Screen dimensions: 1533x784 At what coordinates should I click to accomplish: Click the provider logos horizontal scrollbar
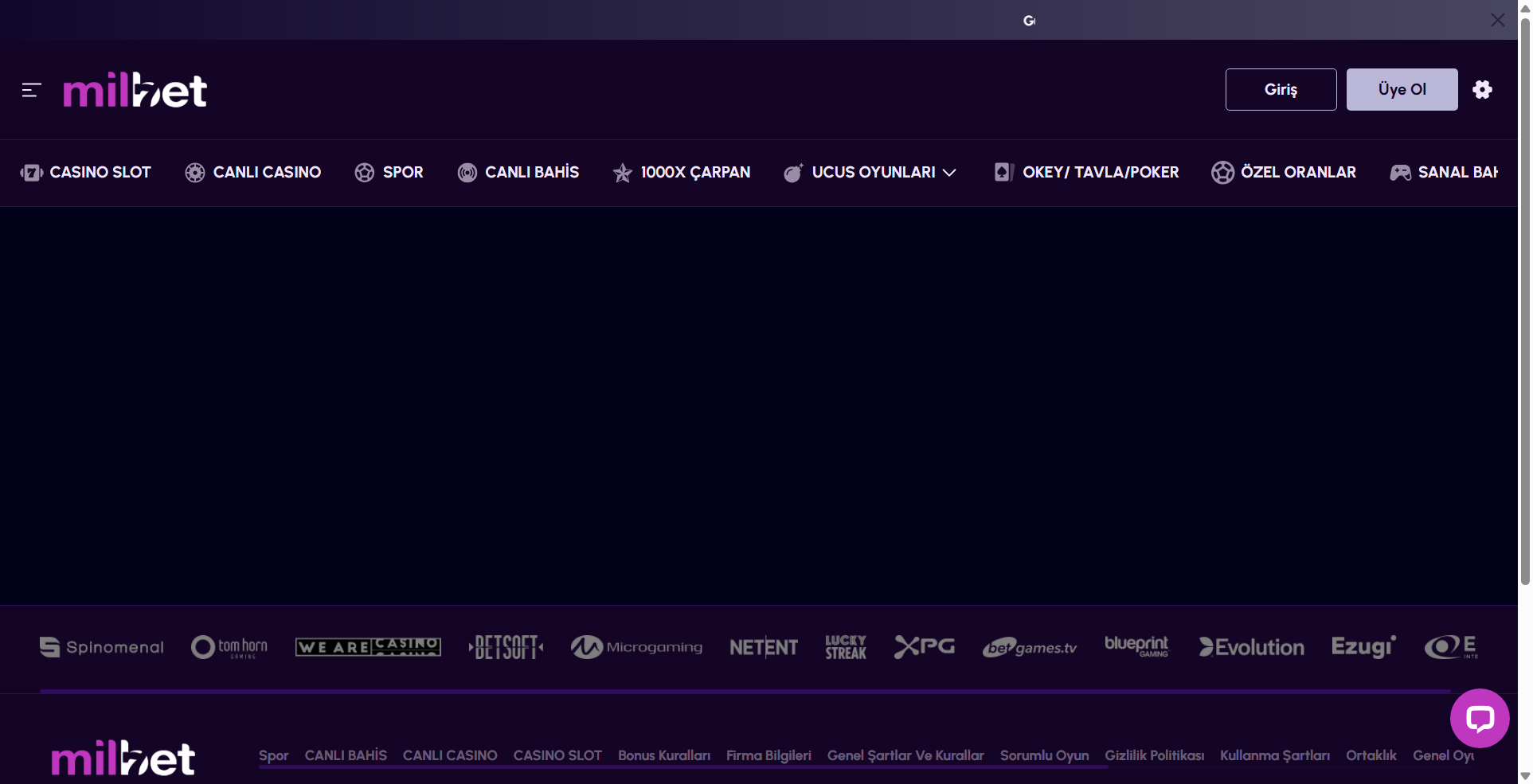(745, 691)
